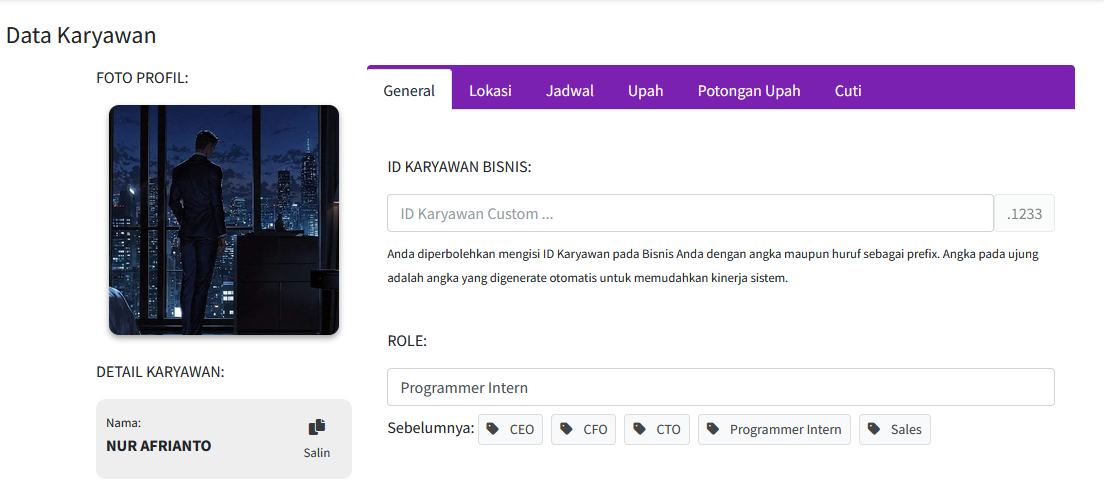Copy the name using Salin icon

tap(317, 427)
